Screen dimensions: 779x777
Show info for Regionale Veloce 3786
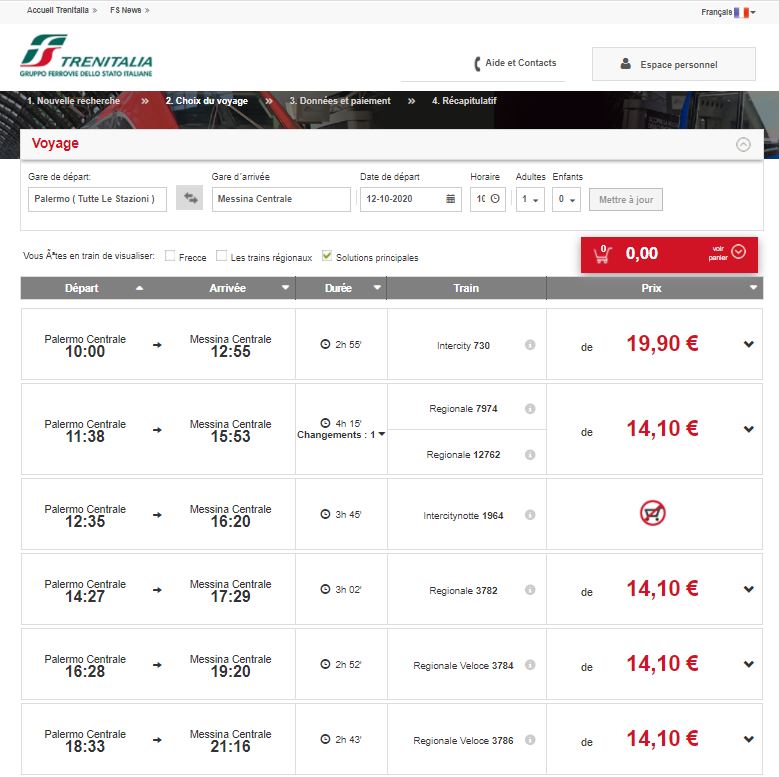[530, 740]
